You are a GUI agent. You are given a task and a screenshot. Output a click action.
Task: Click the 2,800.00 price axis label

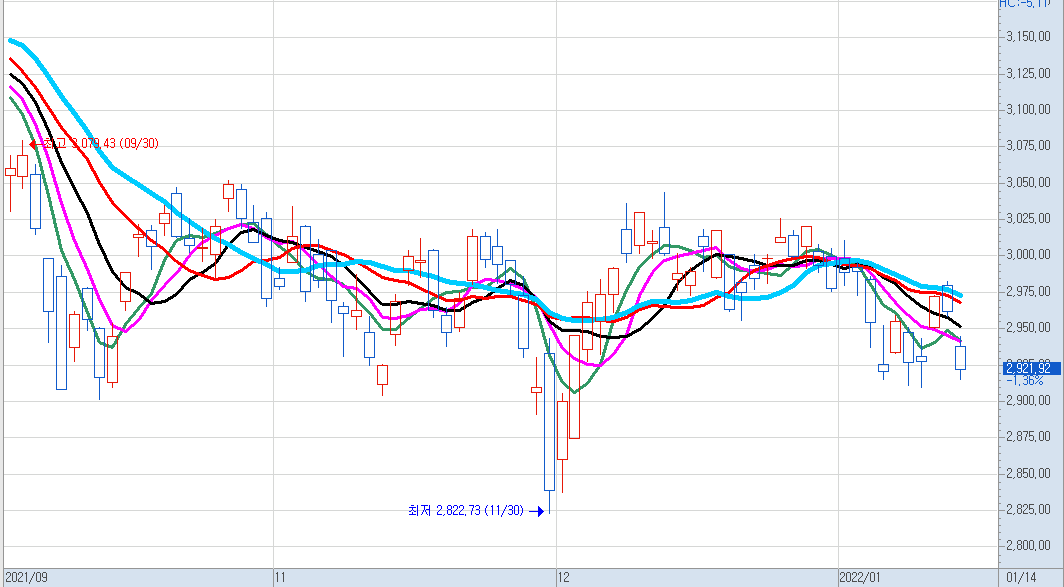click(x=1028, y=546)
